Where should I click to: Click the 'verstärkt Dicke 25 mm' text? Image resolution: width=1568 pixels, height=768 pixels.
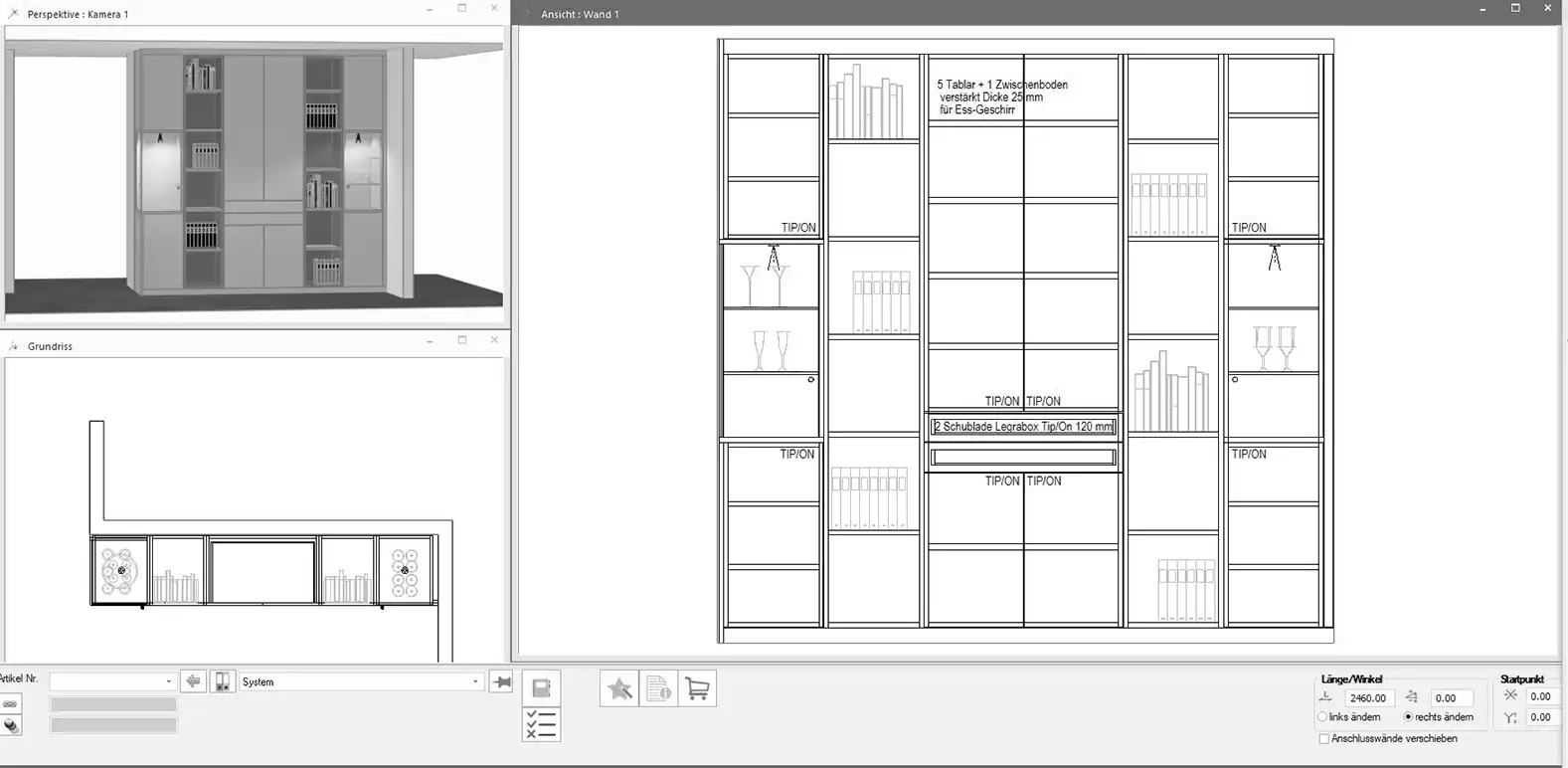pyautogui.click(x=991, y=97)
